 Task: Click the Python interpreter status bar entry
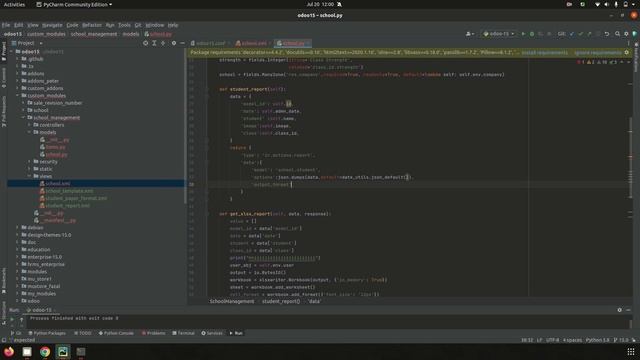597,340
